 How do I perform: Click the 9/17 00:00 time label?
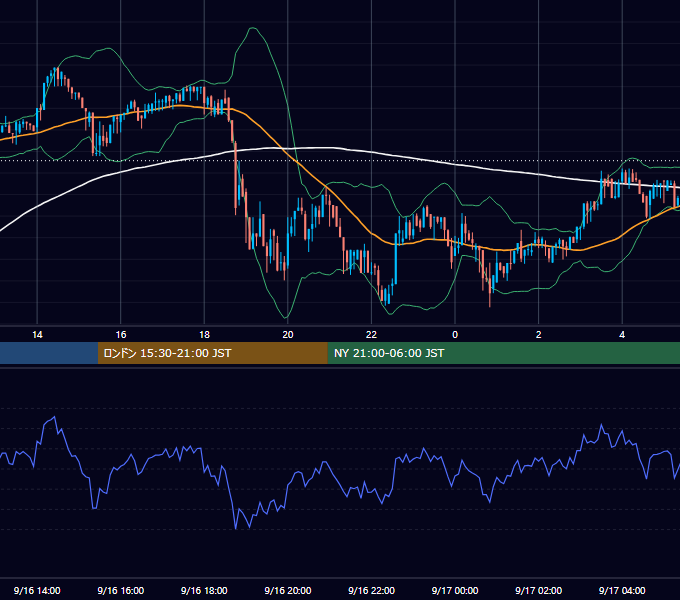(455, 590)
